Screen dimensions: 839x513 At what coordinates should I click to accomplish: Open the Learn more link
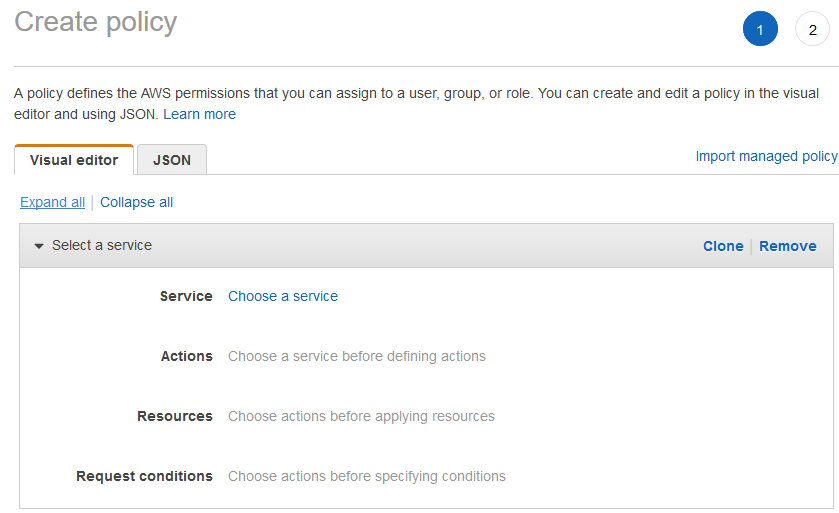[200, 114]
